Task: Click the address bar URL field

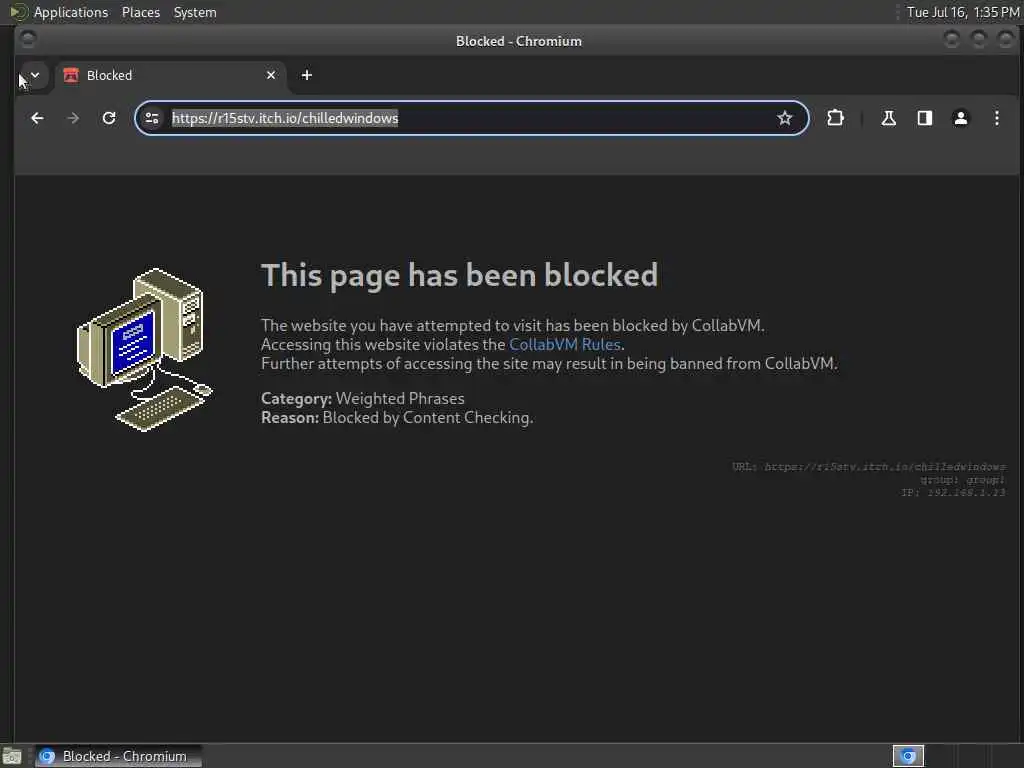Action: 470,118
